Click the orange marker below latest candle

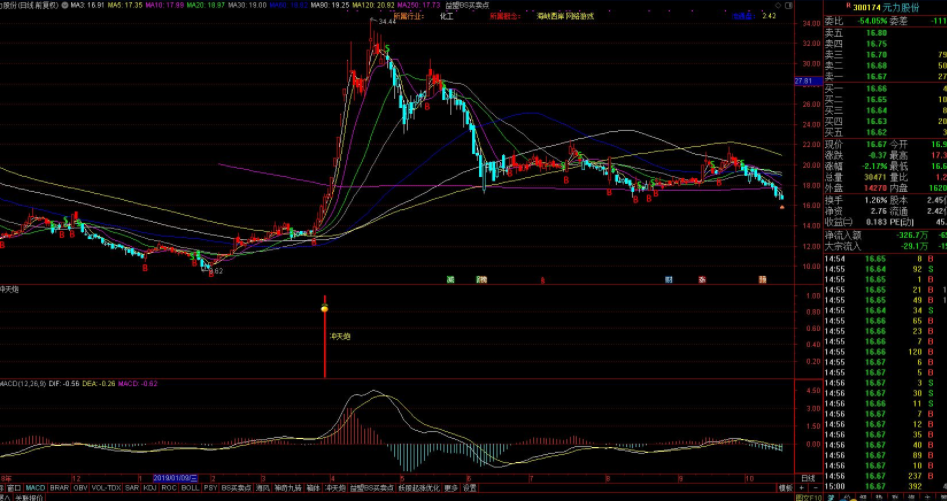pos(782,207)
